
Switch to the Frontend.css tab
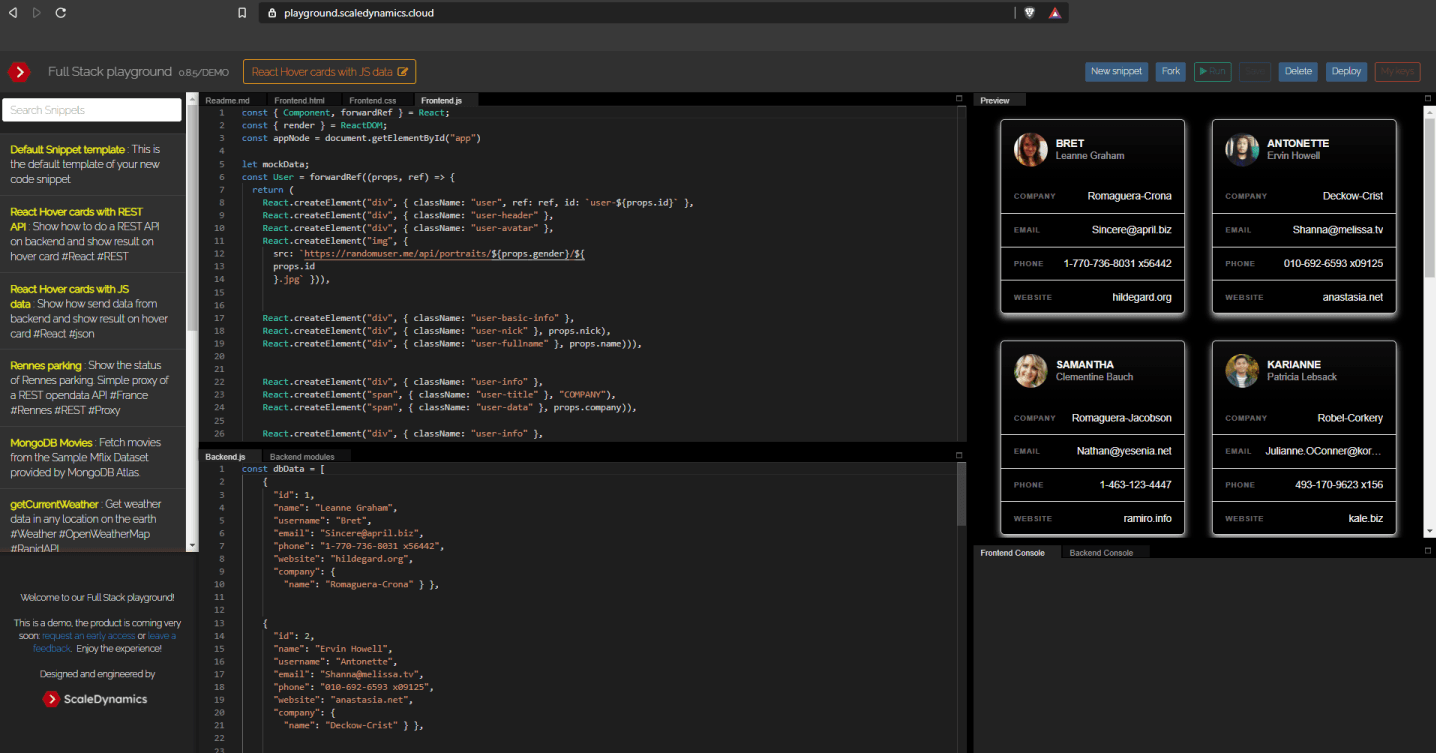point(372,100)
